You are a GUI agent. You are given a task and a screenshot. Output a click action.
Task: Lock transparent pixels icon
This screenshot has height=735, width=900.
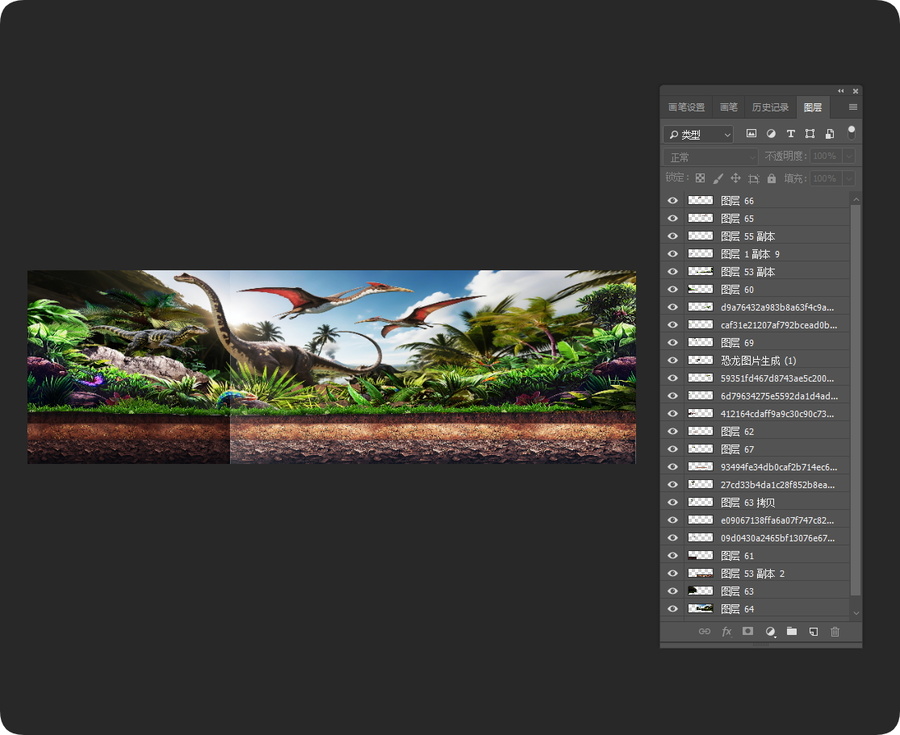click(700, 178)
